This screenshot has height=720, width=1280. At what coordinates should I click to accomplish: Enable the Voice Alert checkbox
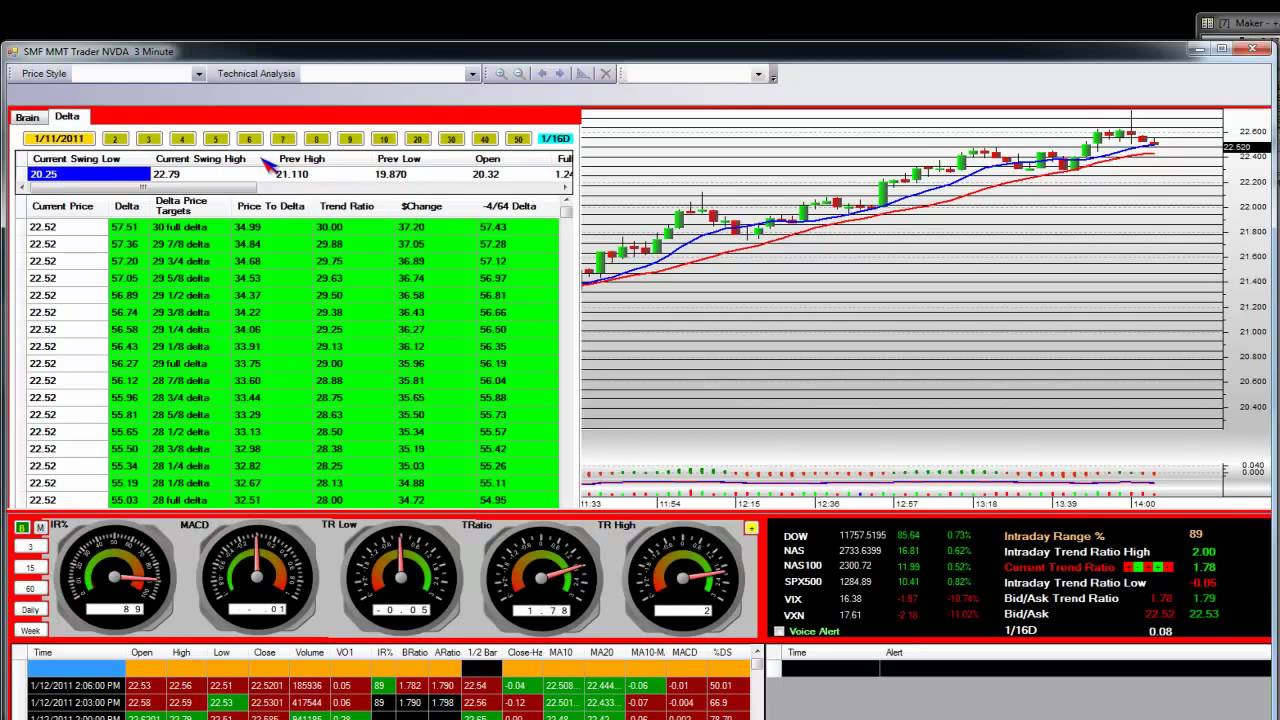click(x=779, y=631)
